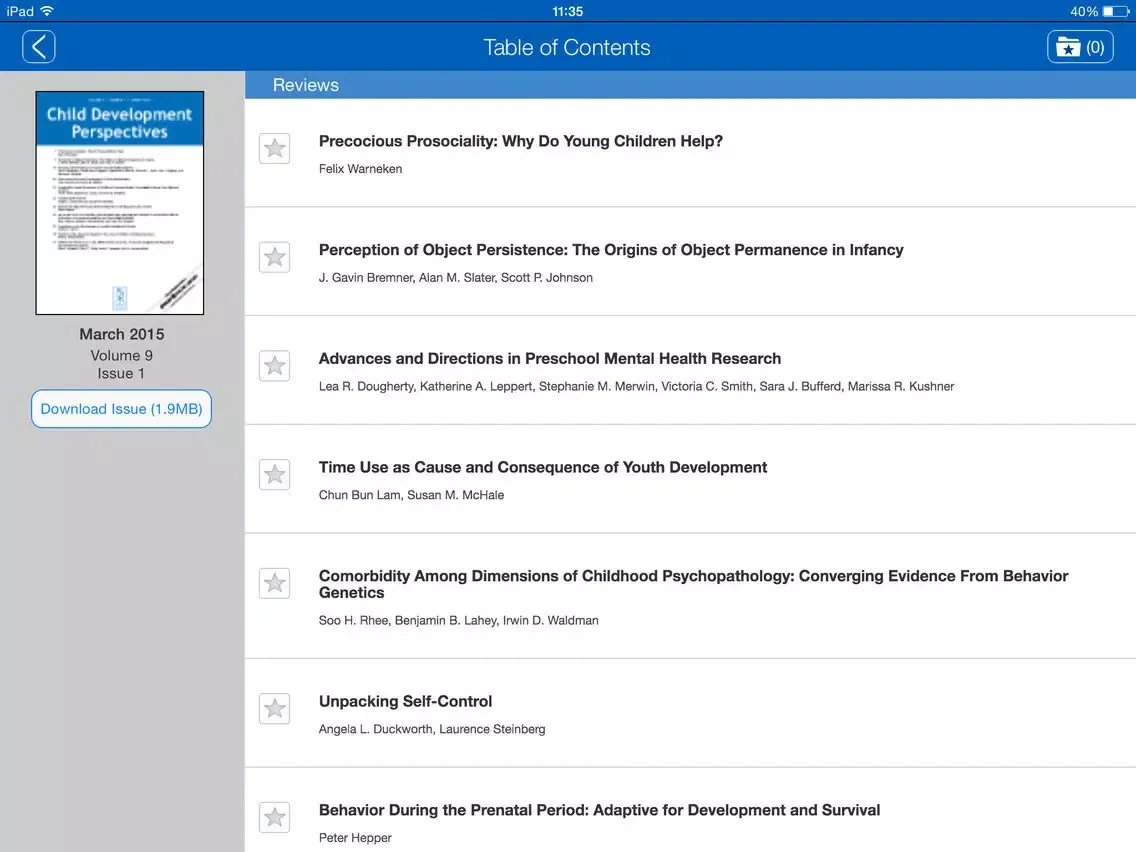Click author name Felix Warneken
The height and width of the screenshot is (852, 1136).
coord(360,169)
